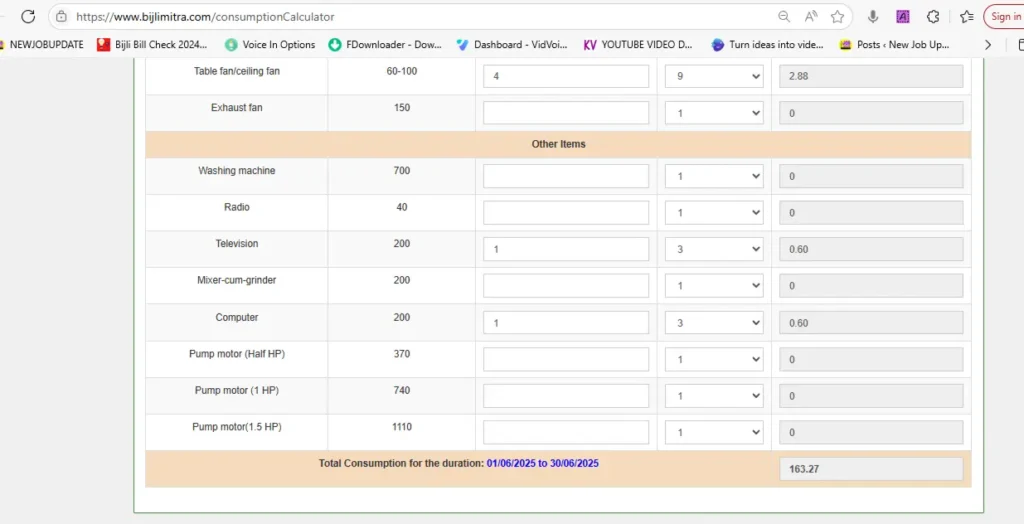1024x524 pixels.
Task: Open the Voice In Options bookmark
Action: pyautogui.click(x=269, y=45)
